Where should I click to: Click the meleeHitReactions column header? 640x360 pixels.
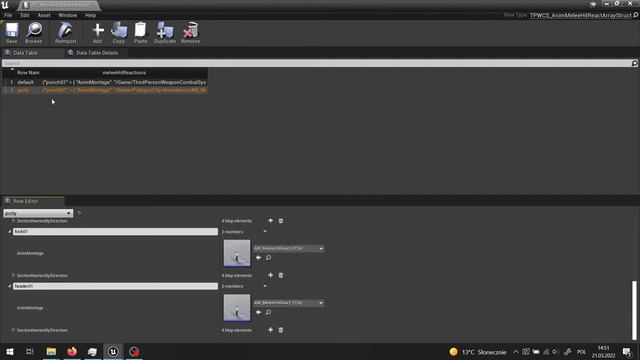click(124, 72)
